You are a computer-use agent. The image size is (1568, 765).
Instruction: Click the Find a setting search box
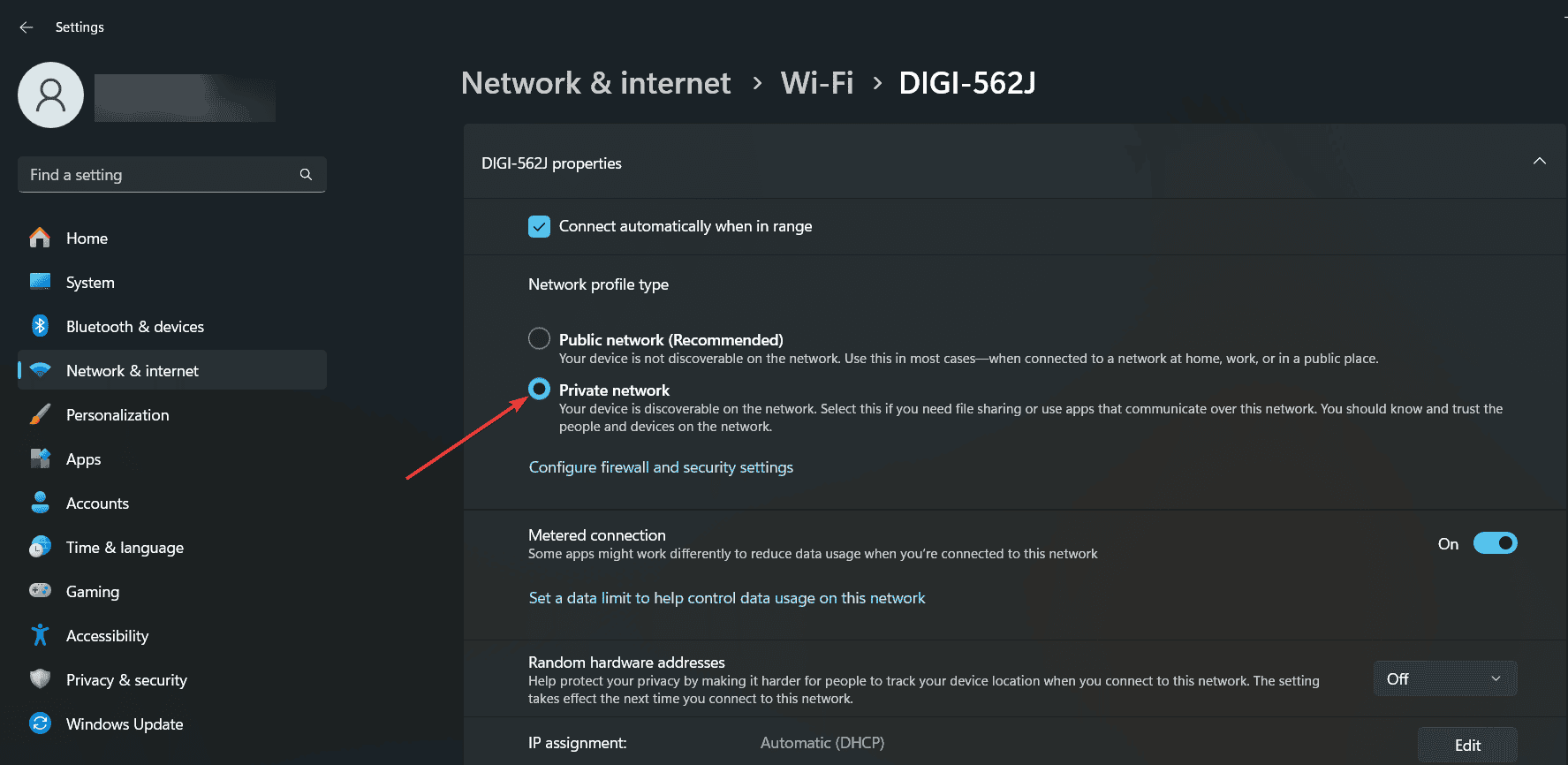coord(159,175)
